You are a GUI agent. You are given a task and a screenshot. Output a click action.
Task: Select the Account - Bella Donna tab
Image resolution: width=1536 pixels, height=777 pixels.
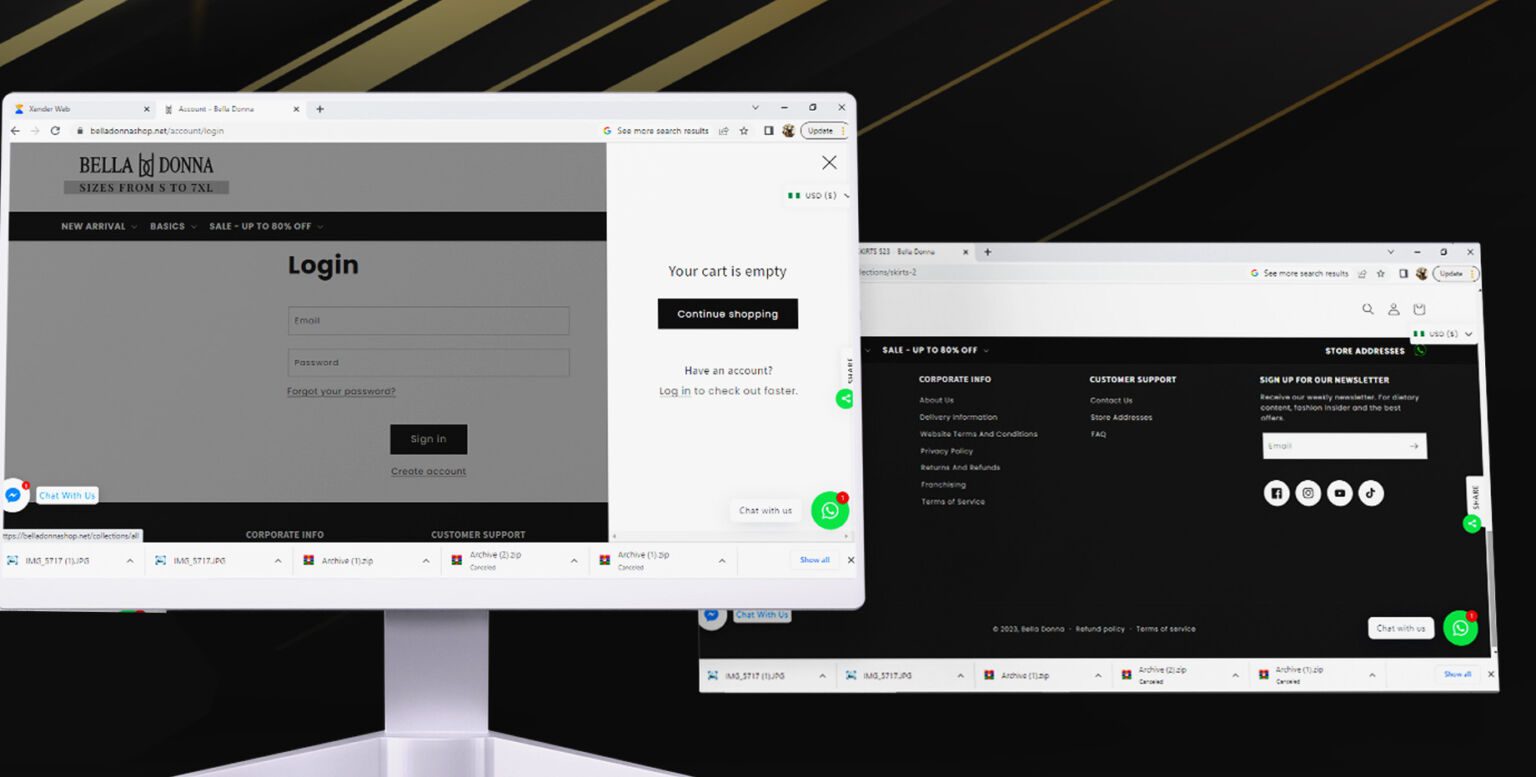tap(230, 109)
